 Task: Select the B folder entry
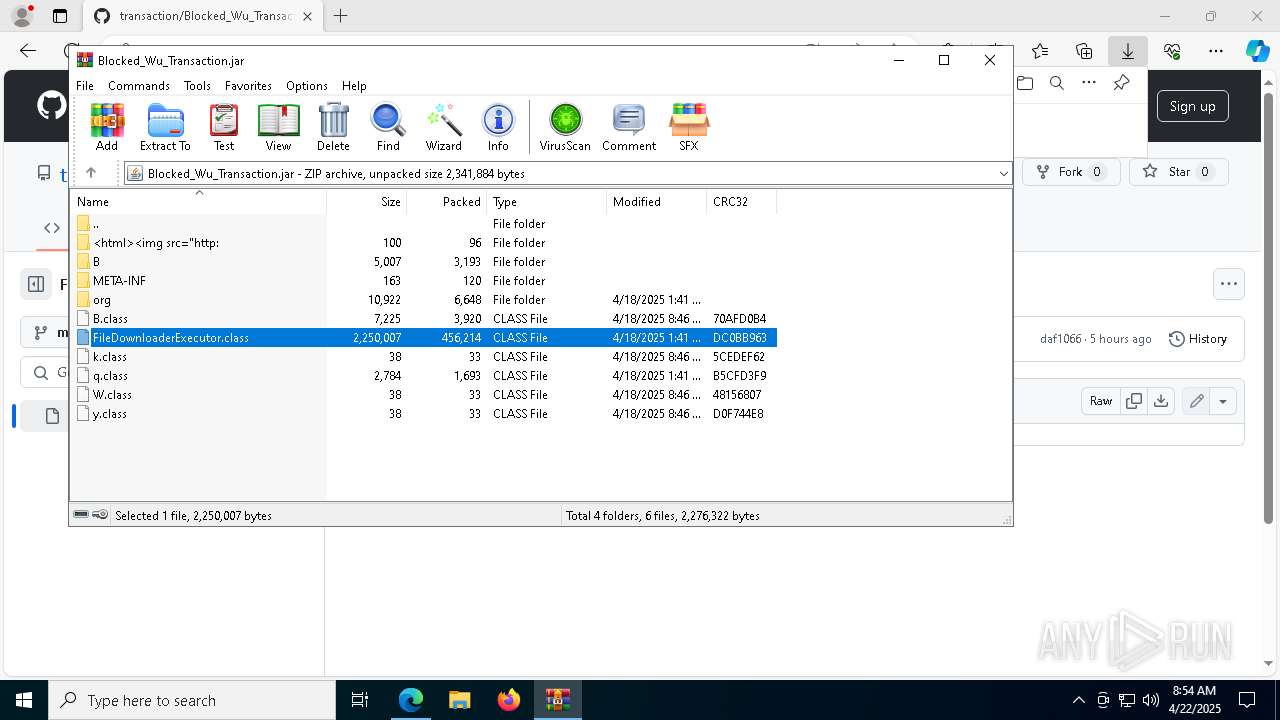pyautogui.click(x=424, y=262)
